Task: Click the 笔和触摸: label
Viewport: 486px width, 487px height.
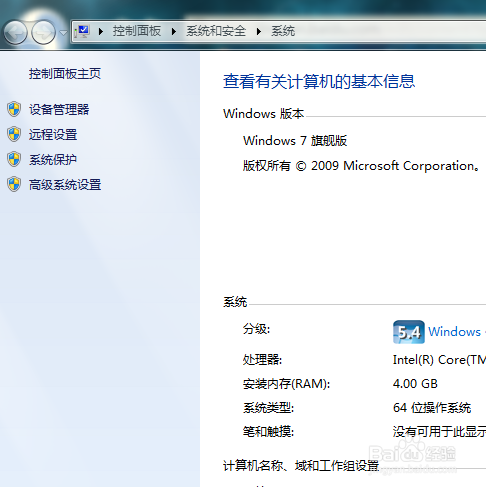Action: tap(268, 432)
